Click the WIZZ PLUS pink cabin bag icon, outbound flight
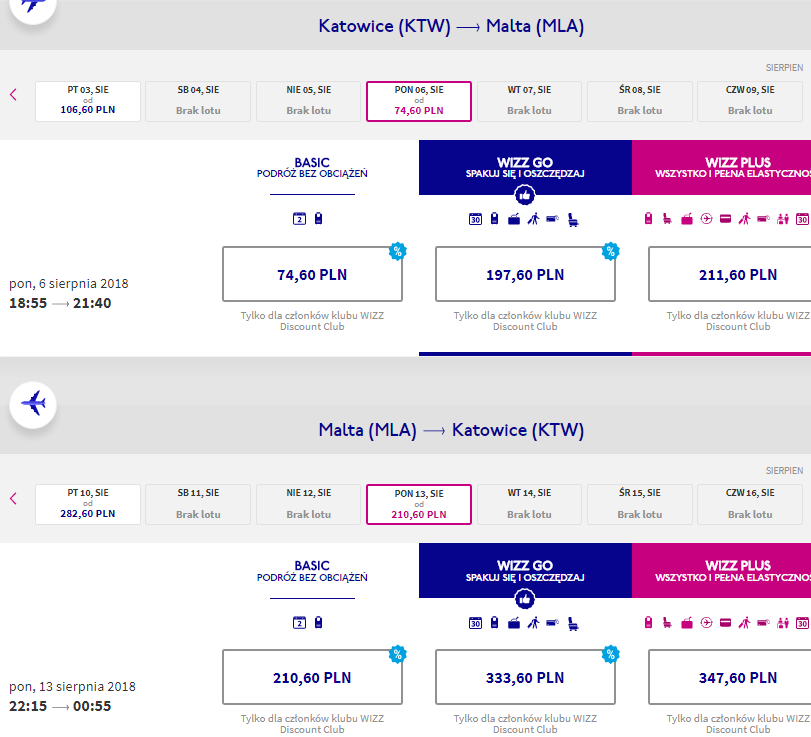811x737 pixels. point(649,219)
